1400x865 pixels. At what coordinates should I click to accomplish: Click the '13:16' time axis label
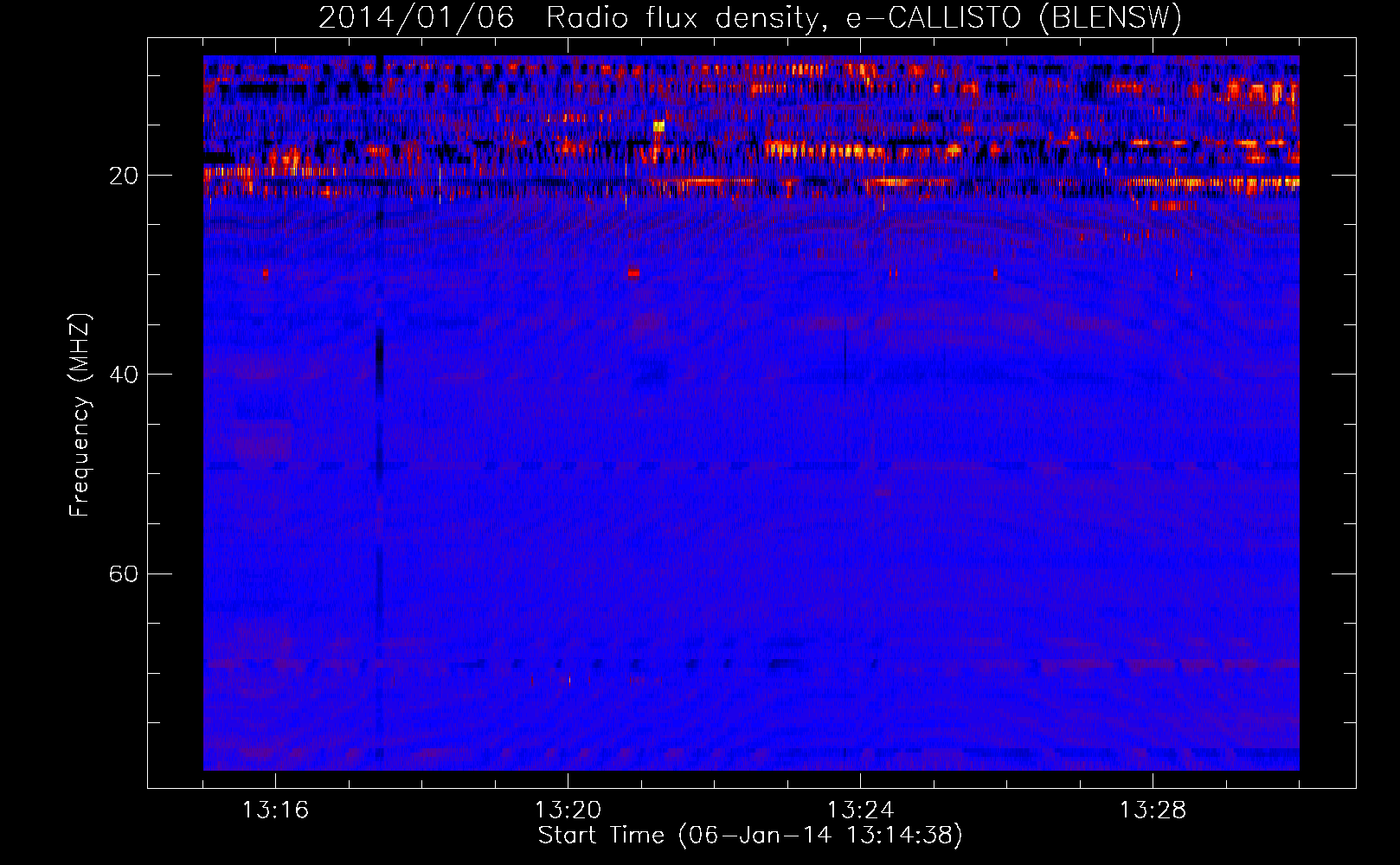pyautogui.click(x=275, y=811)
